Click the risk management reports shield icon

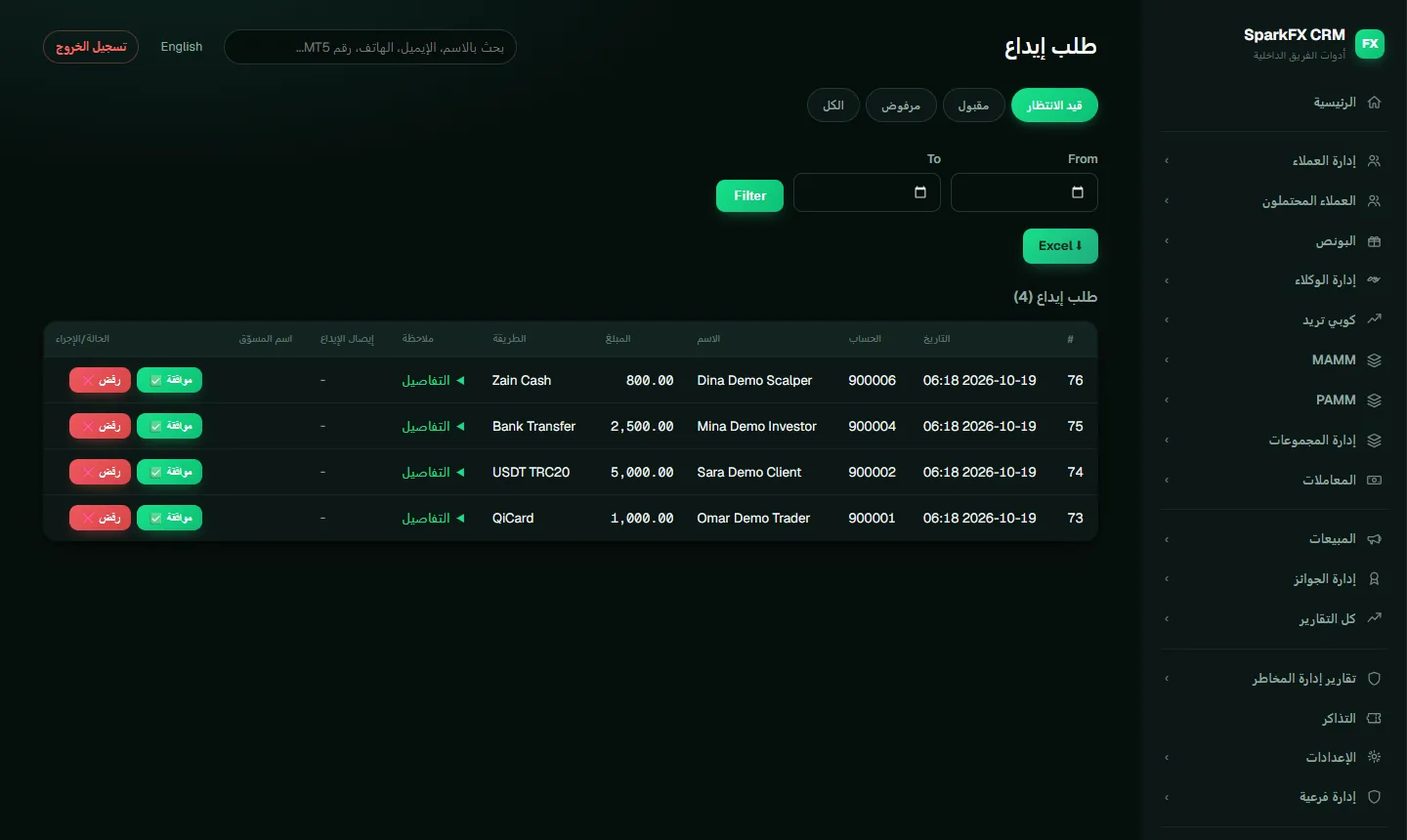click(x=1374, y=678)
